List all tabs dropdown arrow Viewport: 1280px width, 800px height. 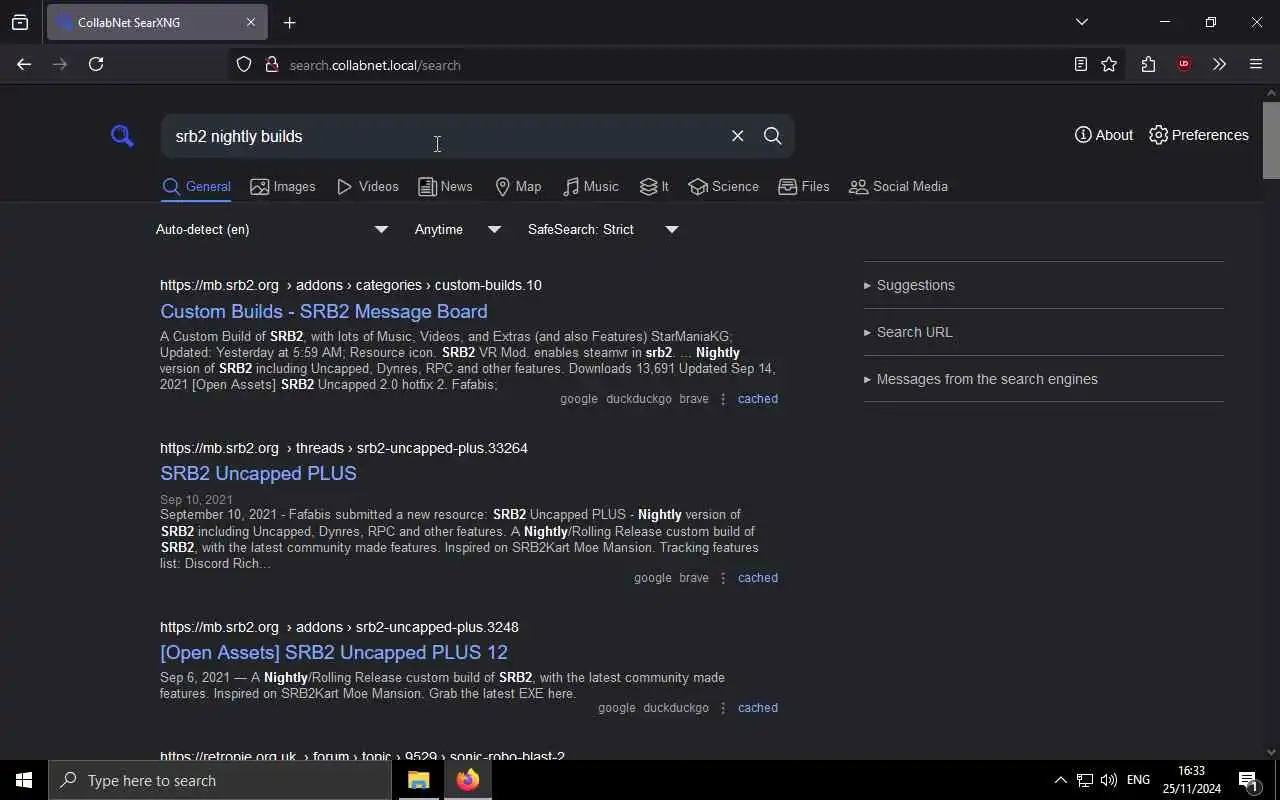point(1081,22)
